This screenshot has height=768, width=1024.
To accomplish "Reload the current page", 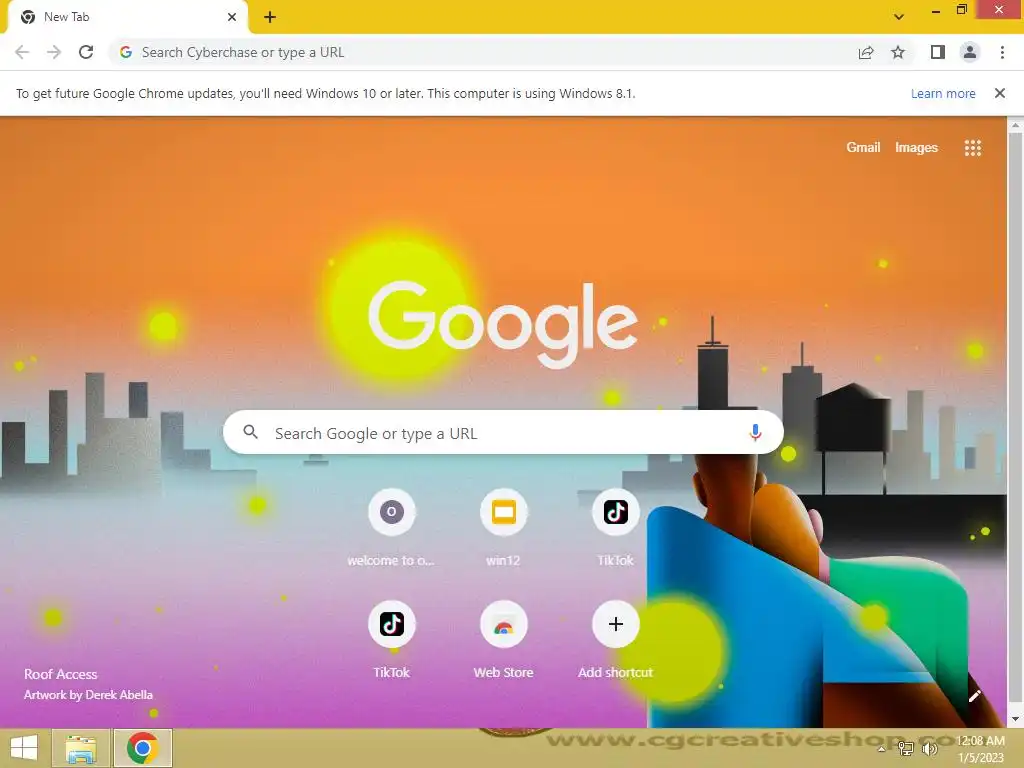I will pos(86,52).
